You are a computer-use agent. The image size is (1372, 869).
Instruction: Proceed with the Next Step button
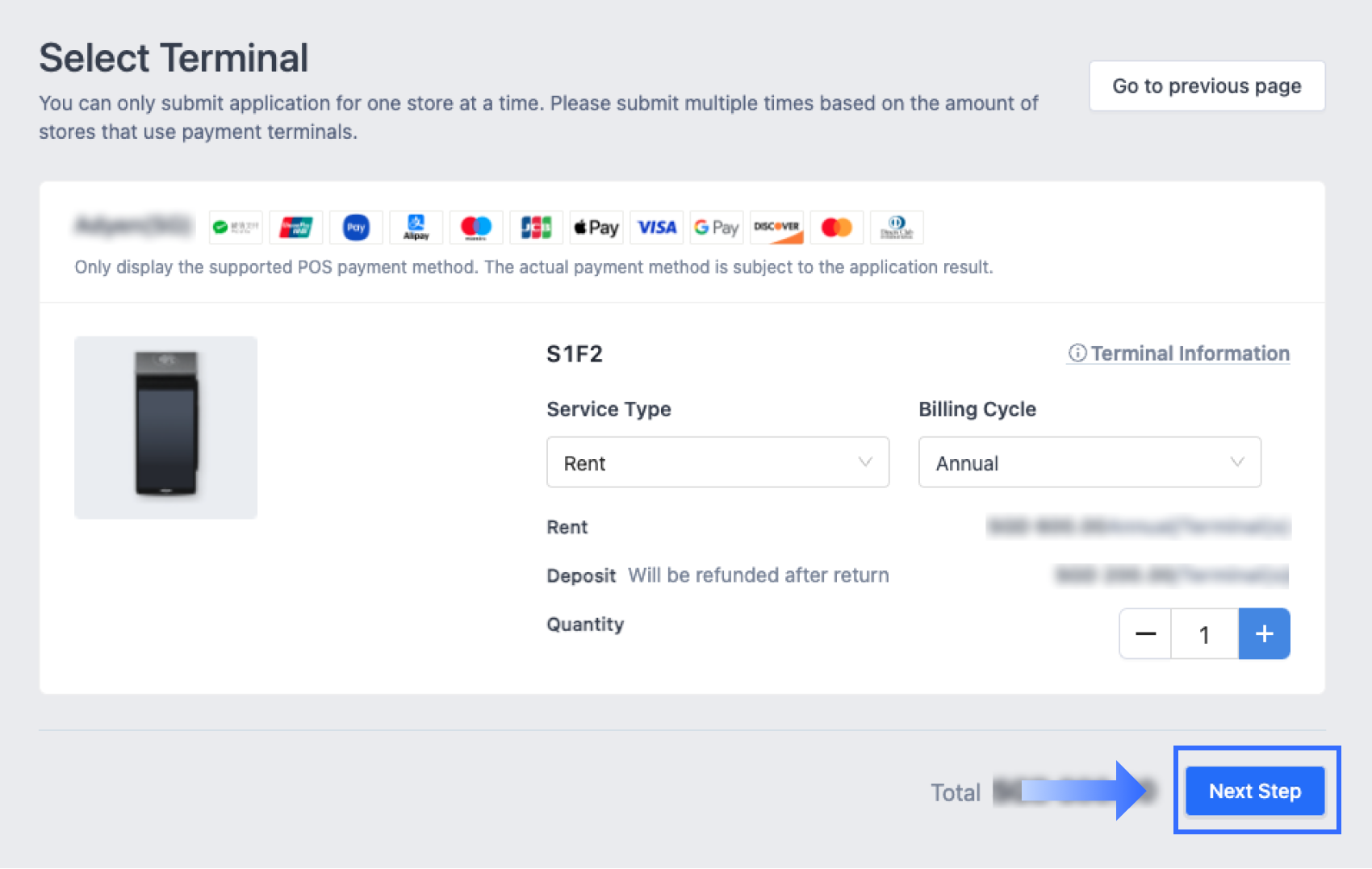pos(1255,791)
